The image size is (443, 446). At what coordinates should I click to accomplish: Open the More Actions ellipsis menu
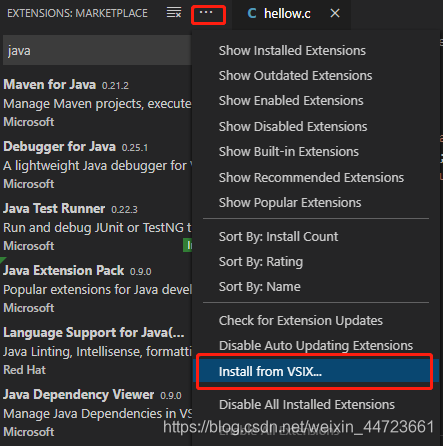[206, 13]
